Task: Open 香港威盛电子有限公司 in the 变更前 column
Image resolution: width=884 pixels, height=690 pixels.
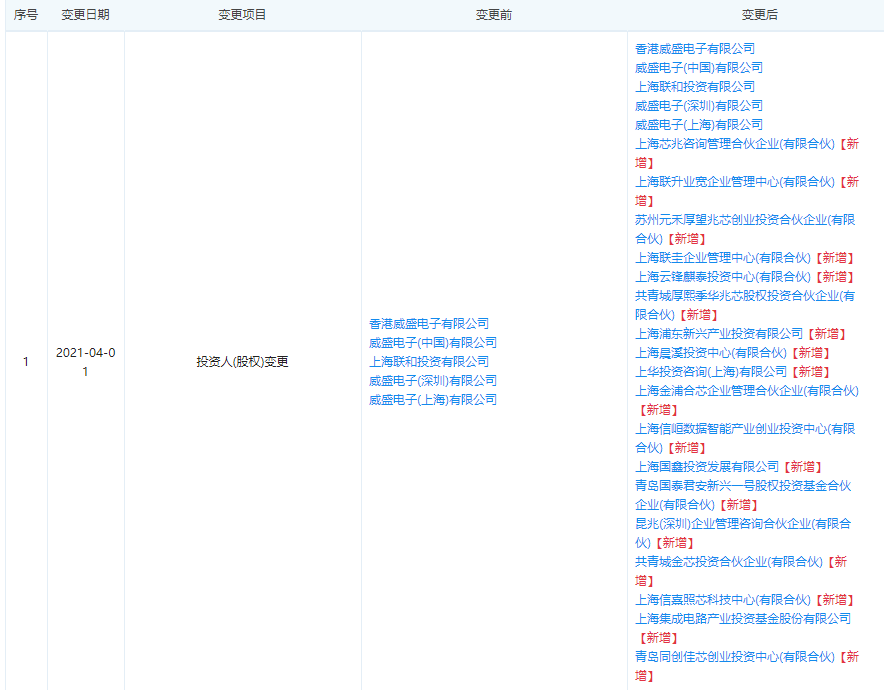Action: [428, 324]
